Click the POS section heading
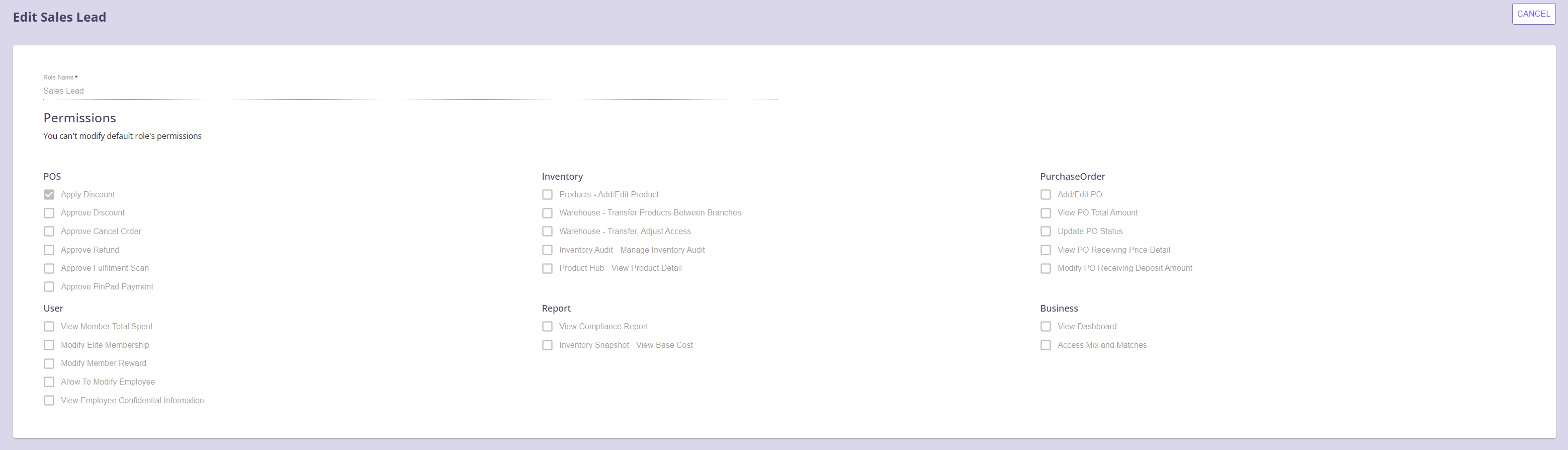This screenshot has height=450, width=1568. pos(52,177)
